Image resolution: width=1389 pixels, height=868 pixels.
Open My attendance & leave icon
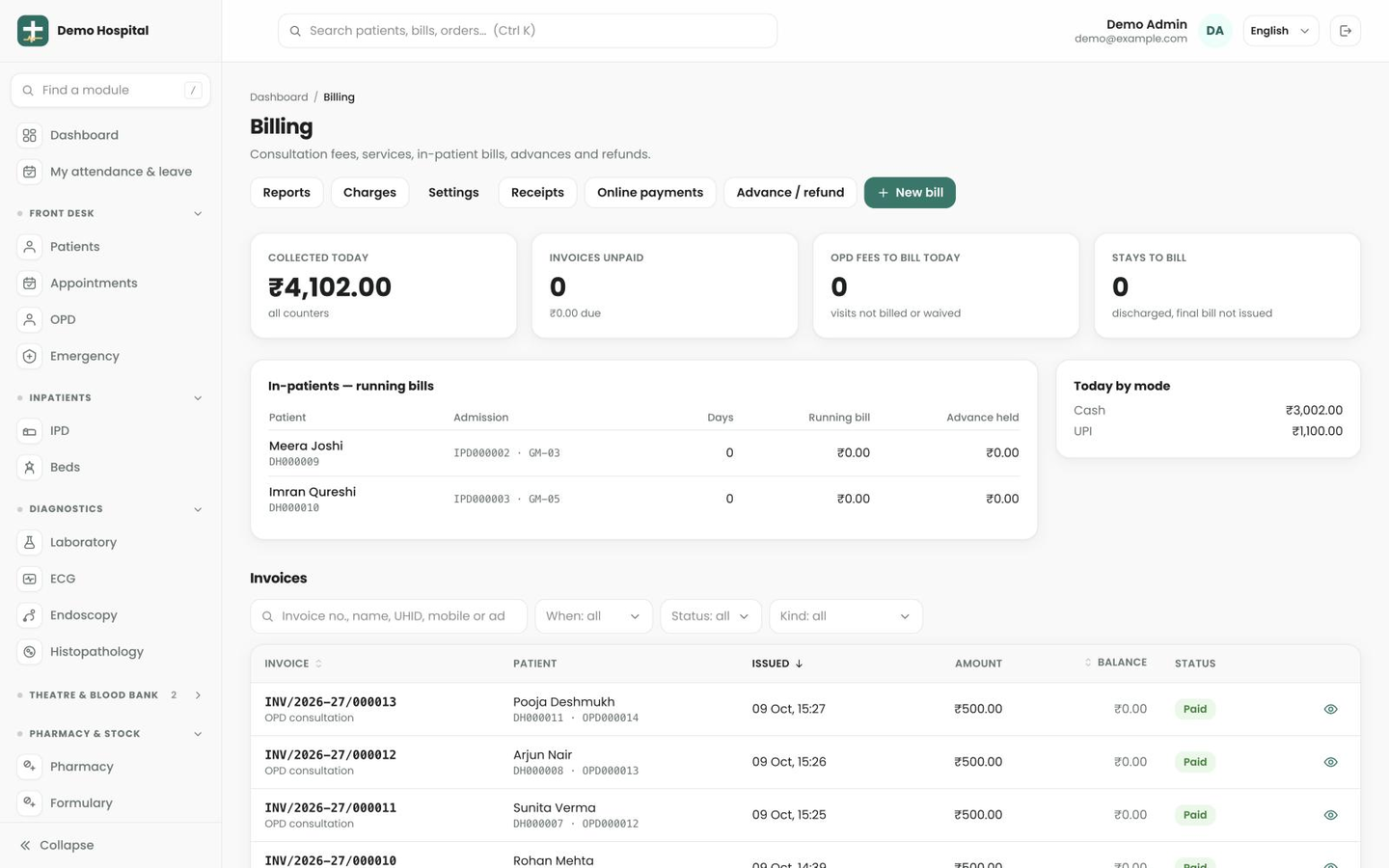(x=30, y=172)
